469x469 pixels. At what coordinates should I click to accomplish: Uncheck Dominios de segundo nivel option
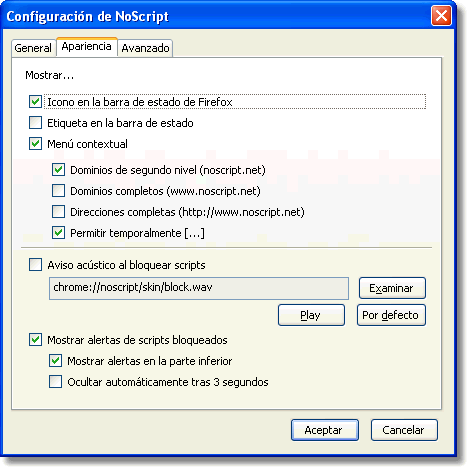point(58,170)
